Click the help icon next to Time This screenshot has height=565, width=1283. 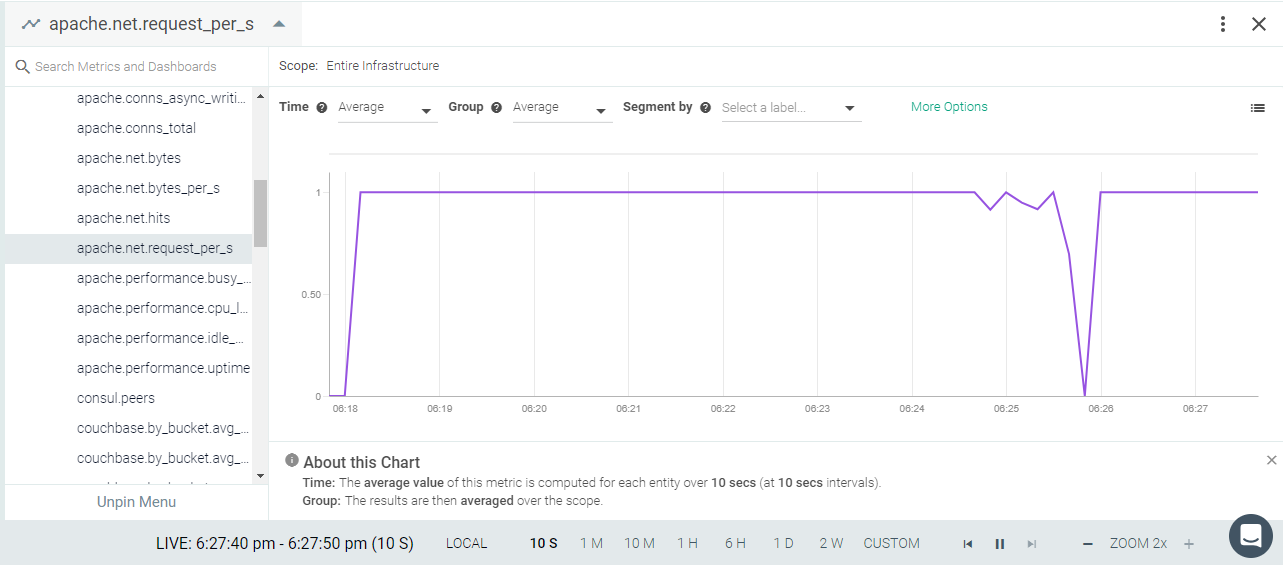tap(322, 107)
